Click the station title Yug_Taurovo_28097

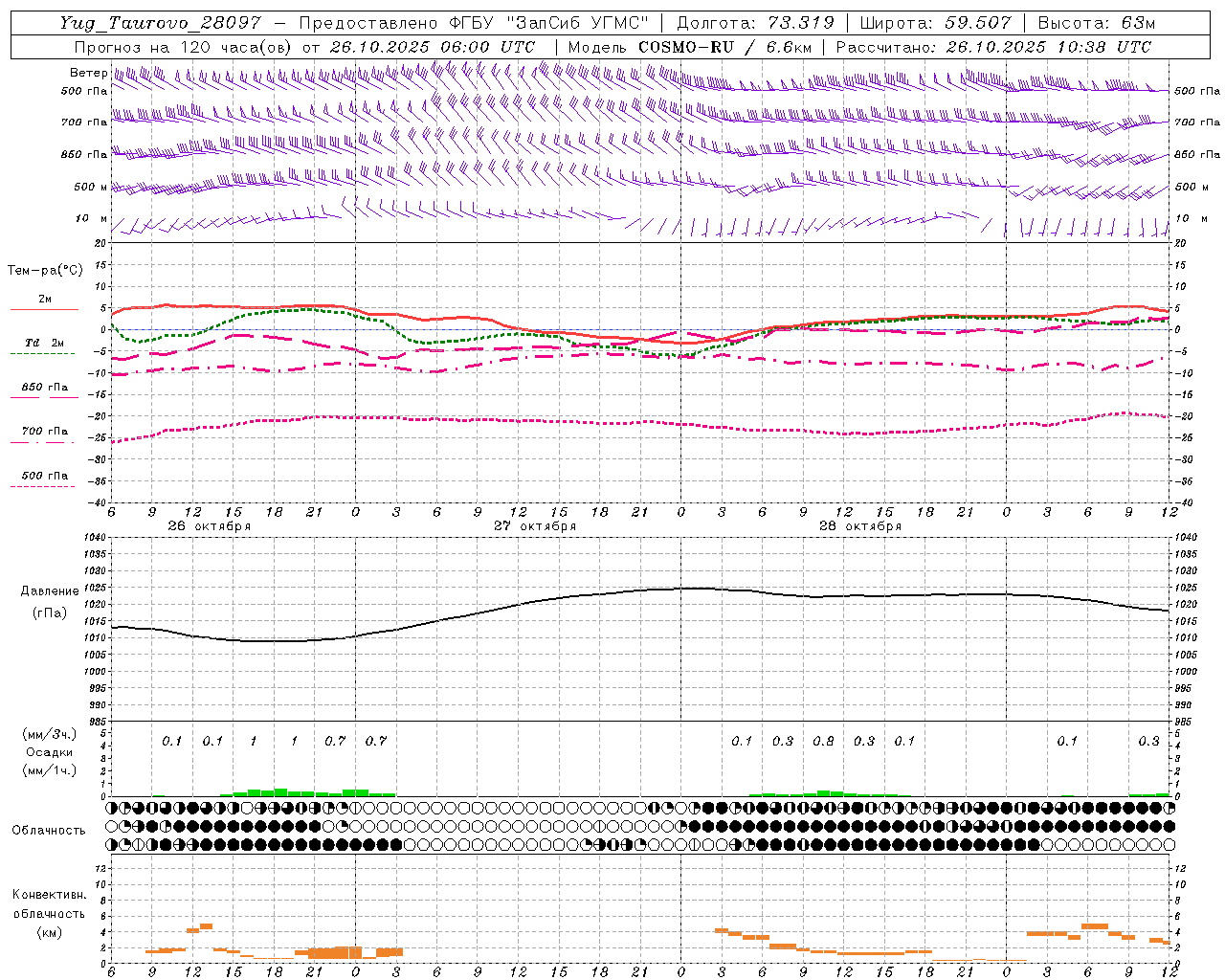click(x=160, y=23)
